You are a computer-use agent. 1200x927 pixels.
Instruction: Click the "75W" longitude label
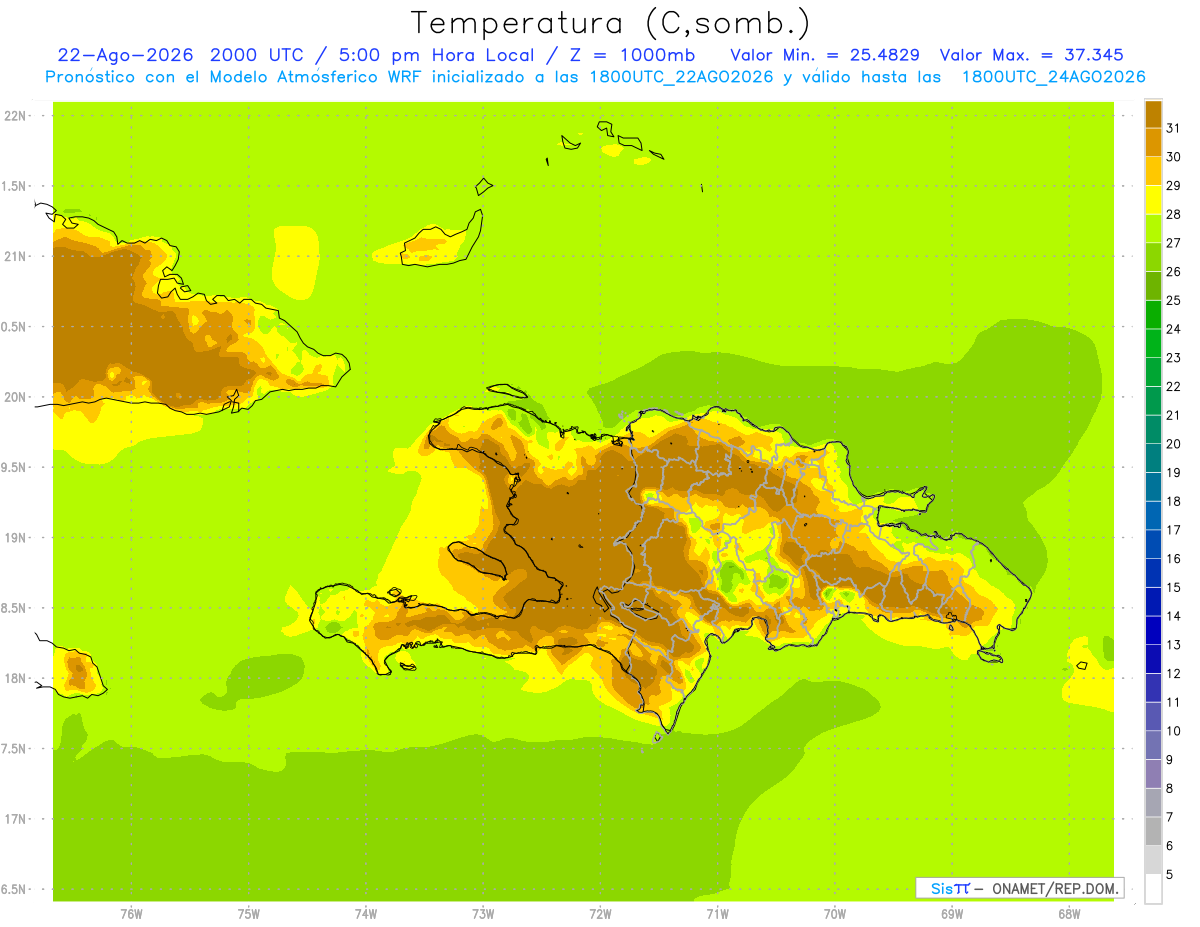click(249, 914)
